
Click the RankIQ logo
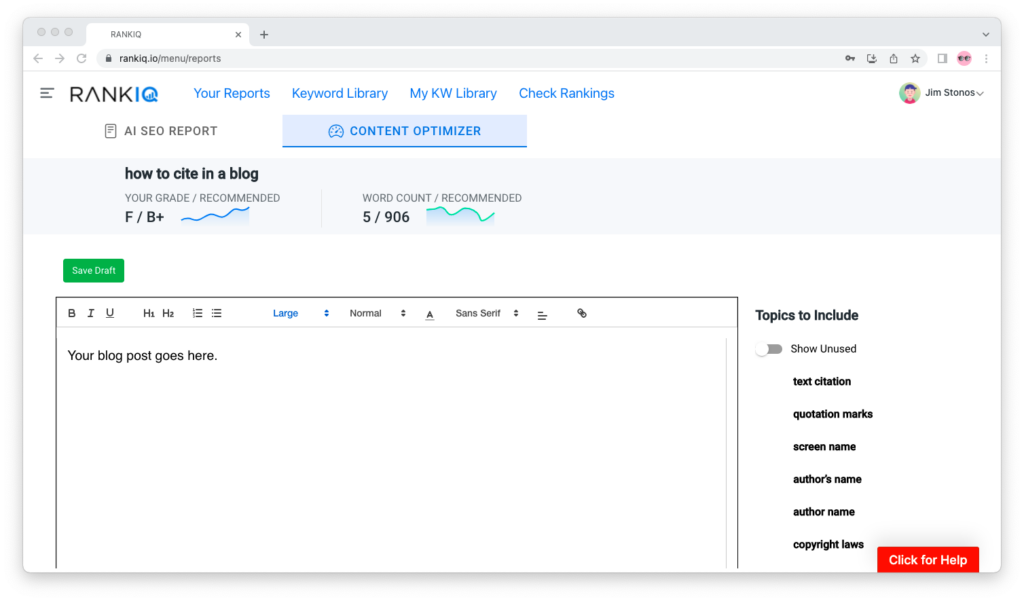(x=114, y=94)
